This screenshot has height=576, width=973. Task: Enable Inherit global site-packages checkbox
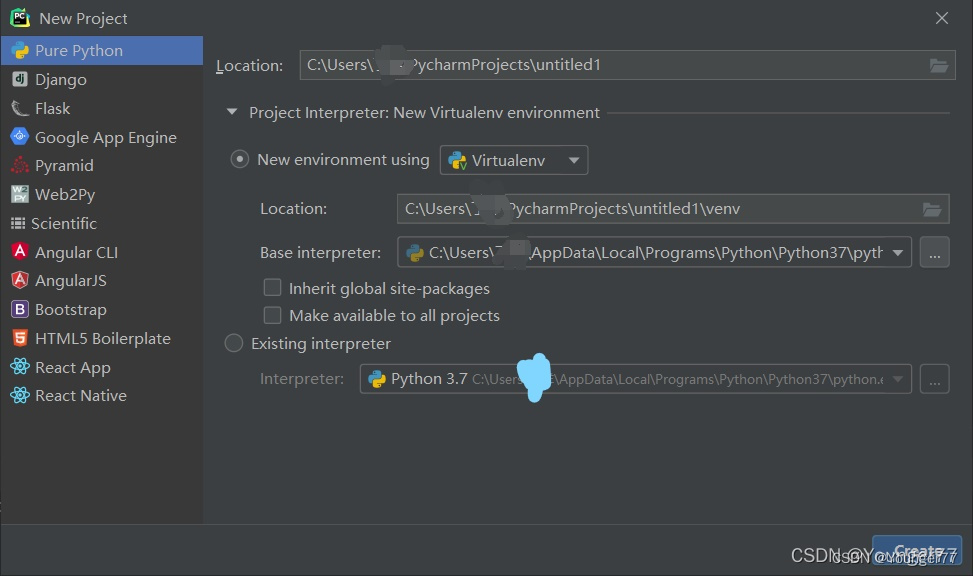pos(272,288)
